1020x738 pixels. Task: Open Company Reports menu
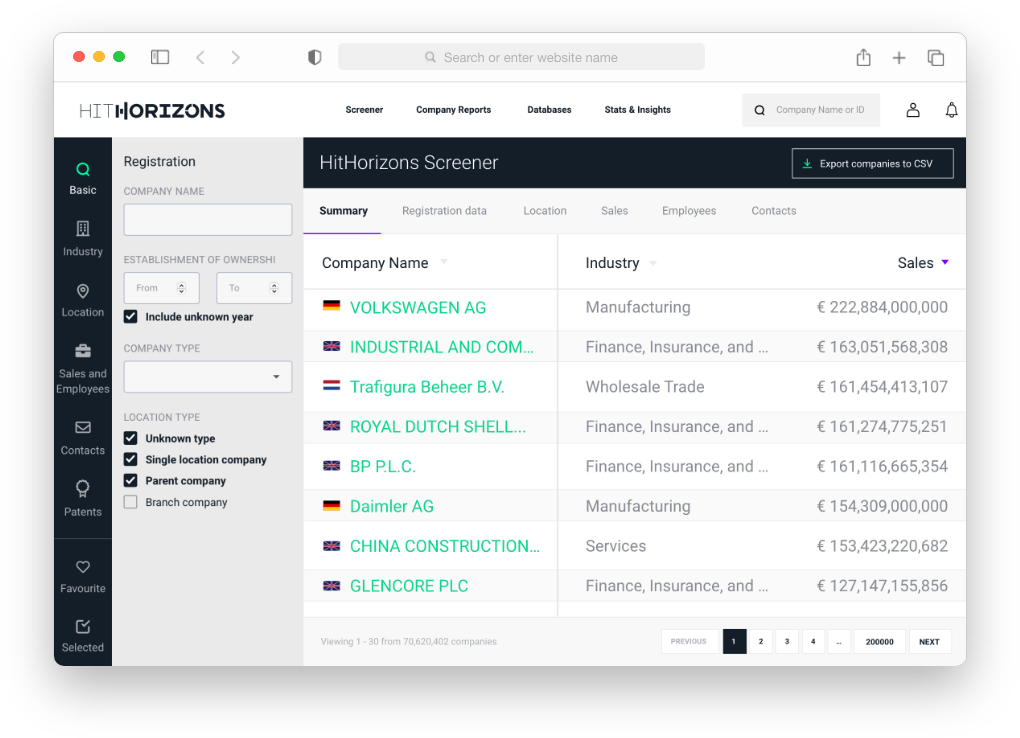pos(453,110)
